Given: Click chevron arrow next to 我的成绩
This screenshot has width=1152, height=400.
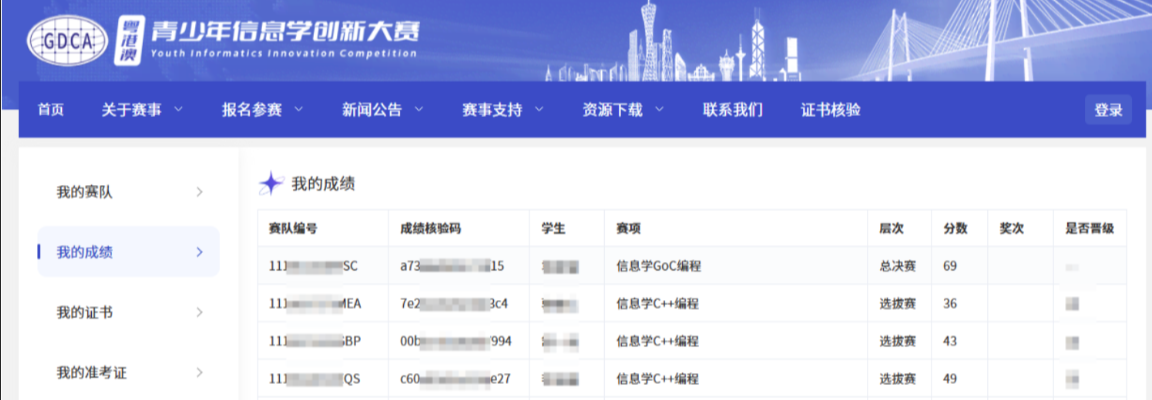Looking at the screenshot, I should (x=199, y=252).
